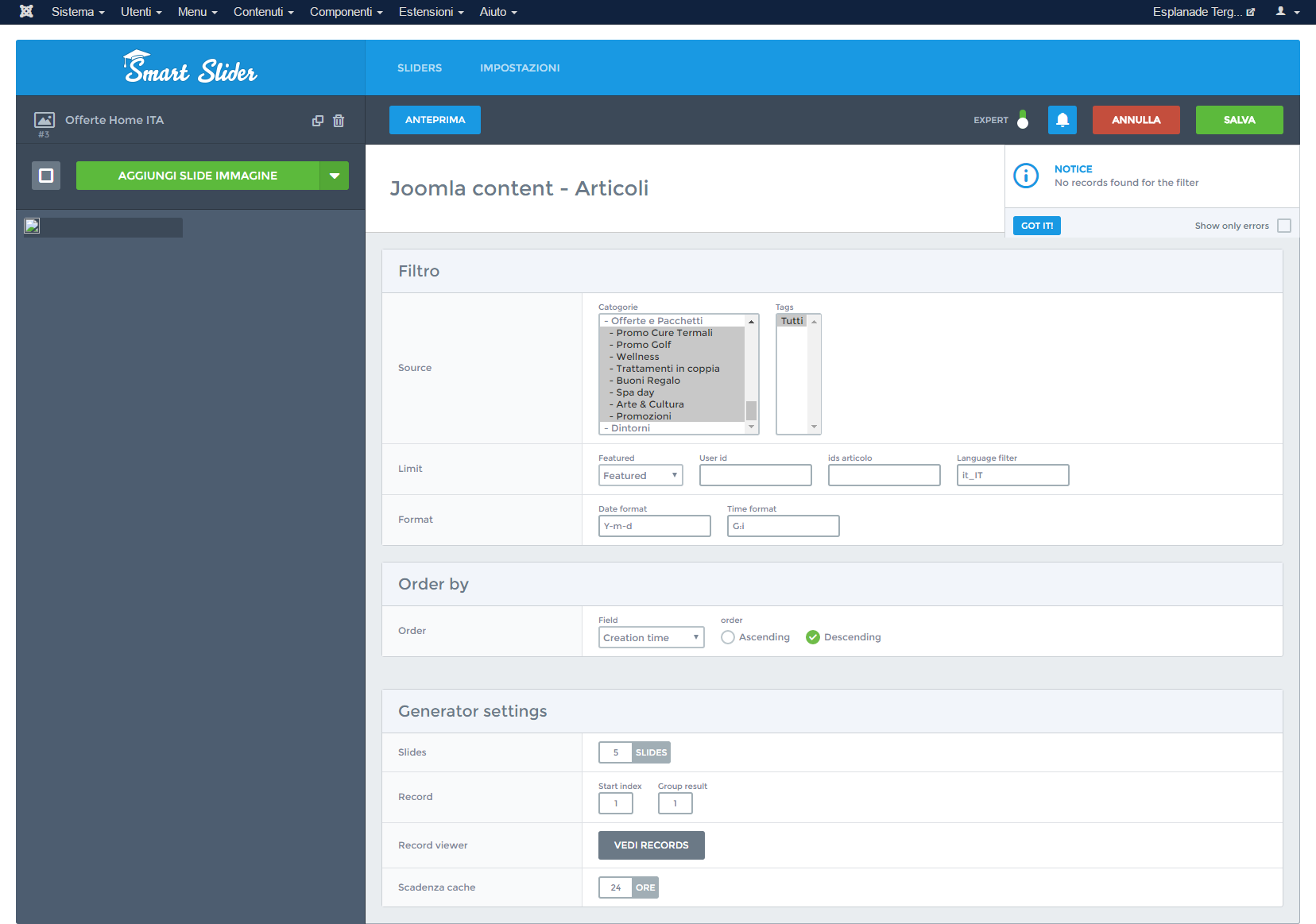Viewport: 1316px width, 924px height.
Task: Click the Joomla logo icon
Action: coord(26,11)
